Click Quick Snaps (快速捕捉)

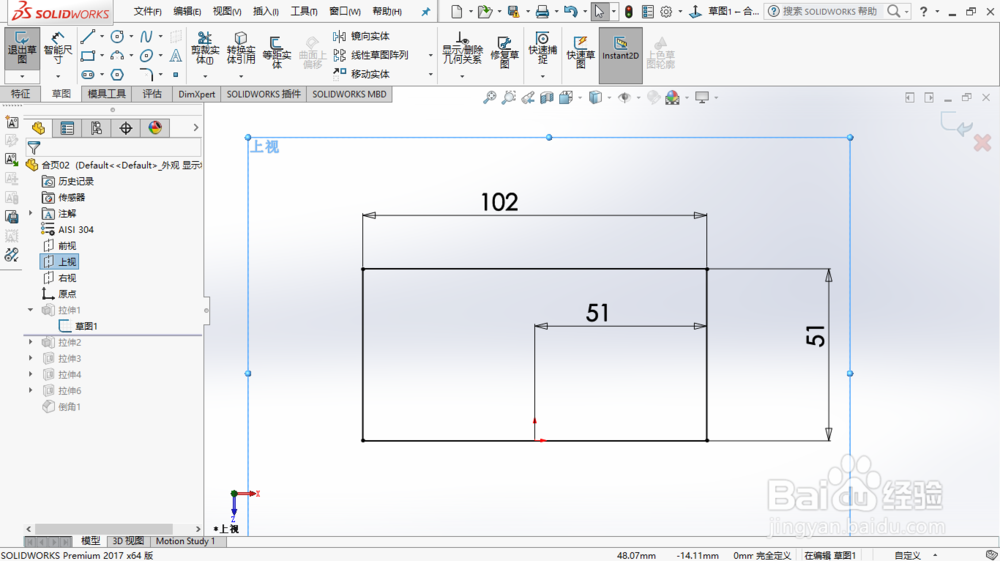(x=542, y=48)
